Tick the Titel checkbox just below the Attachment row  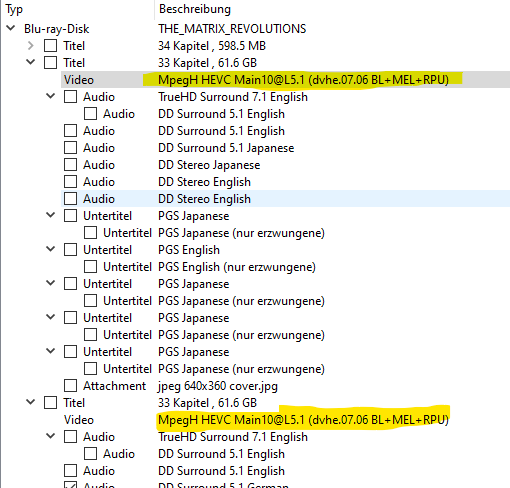point(50,403)
